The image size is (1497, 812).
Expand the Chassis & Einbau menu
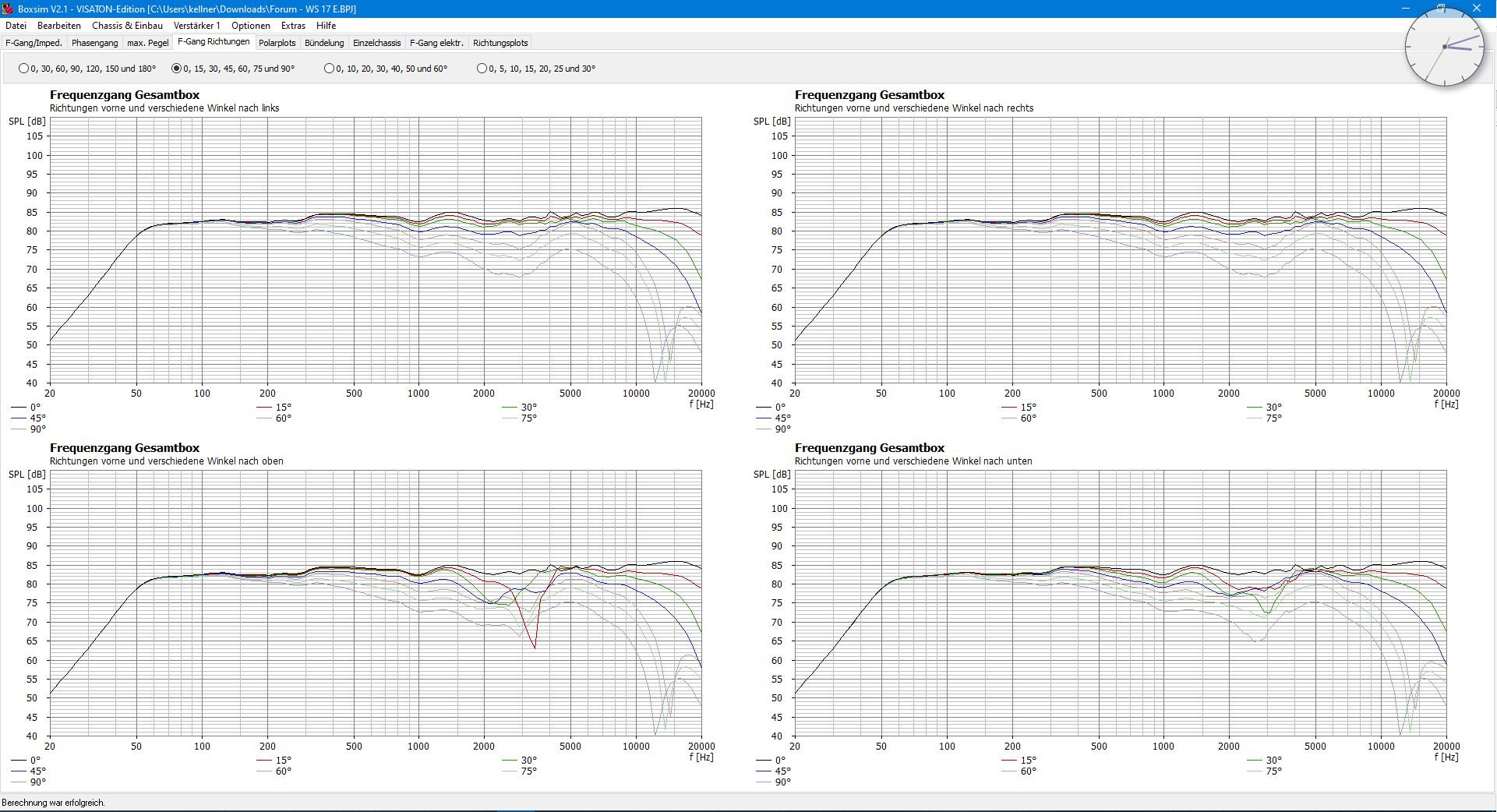tap(127, 26)
